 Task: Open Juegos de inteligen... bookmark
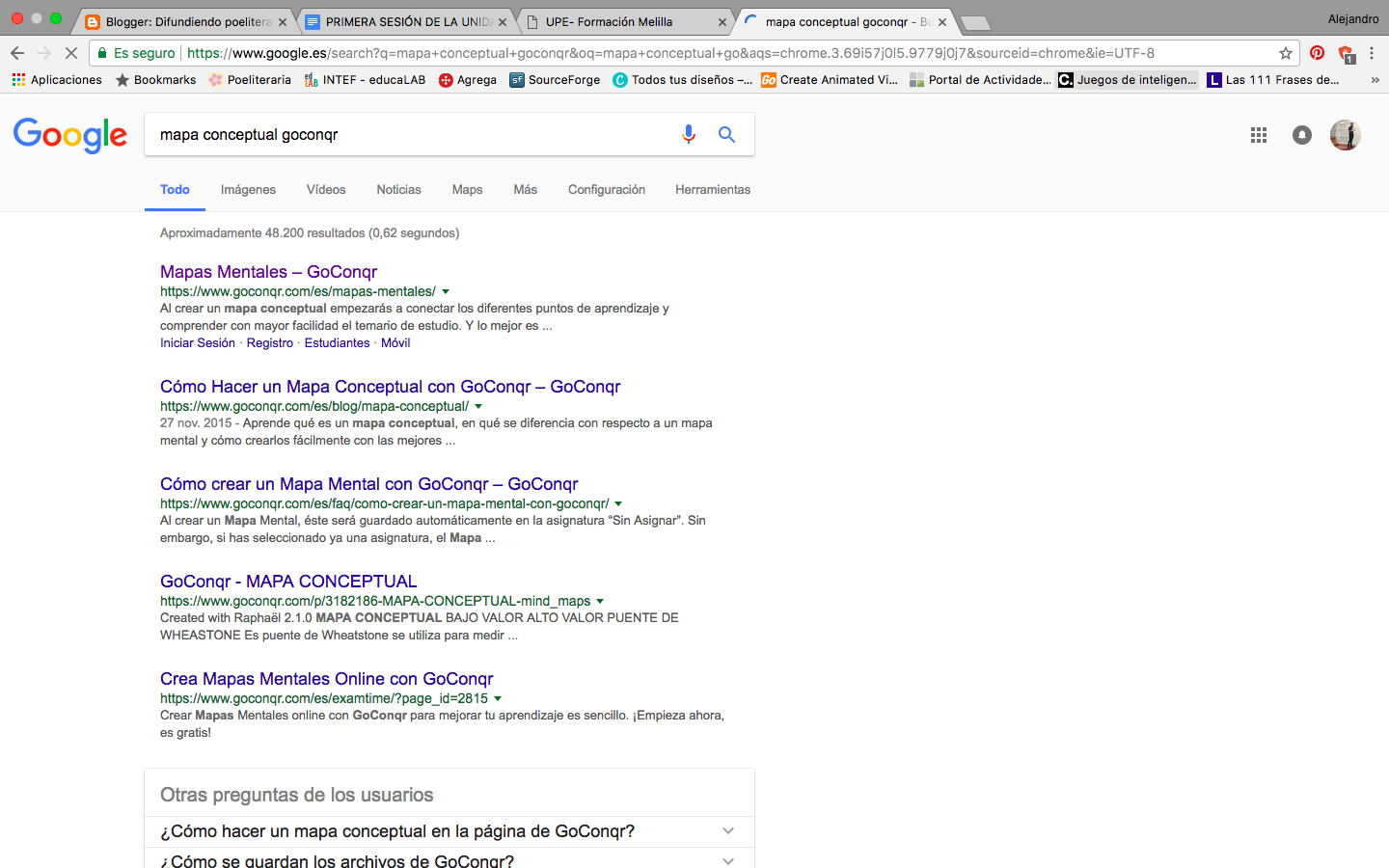point(1128,80)
